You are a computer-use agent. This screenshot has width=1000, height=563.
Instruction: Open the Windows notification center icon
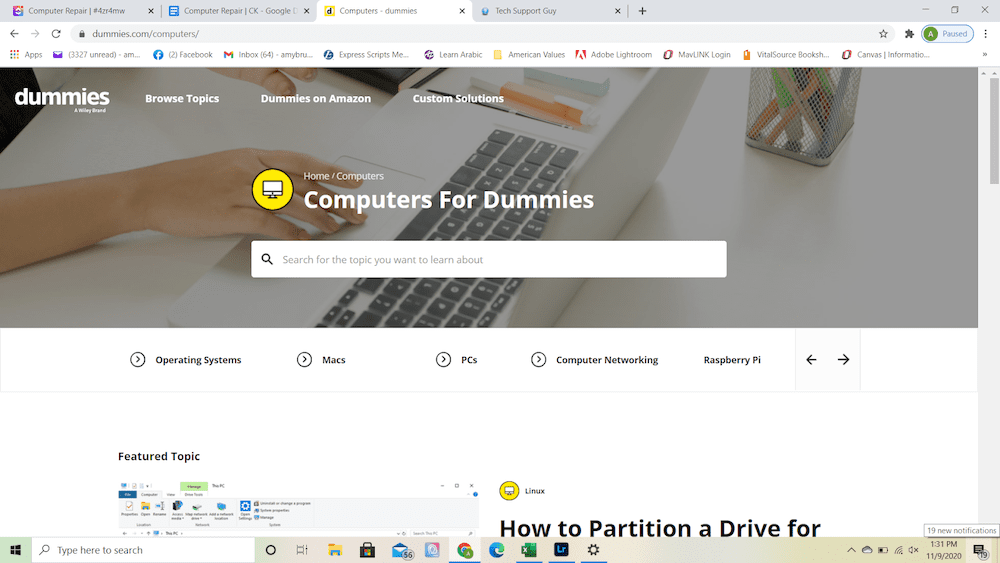pyautogui.click(x=980, y=550)
